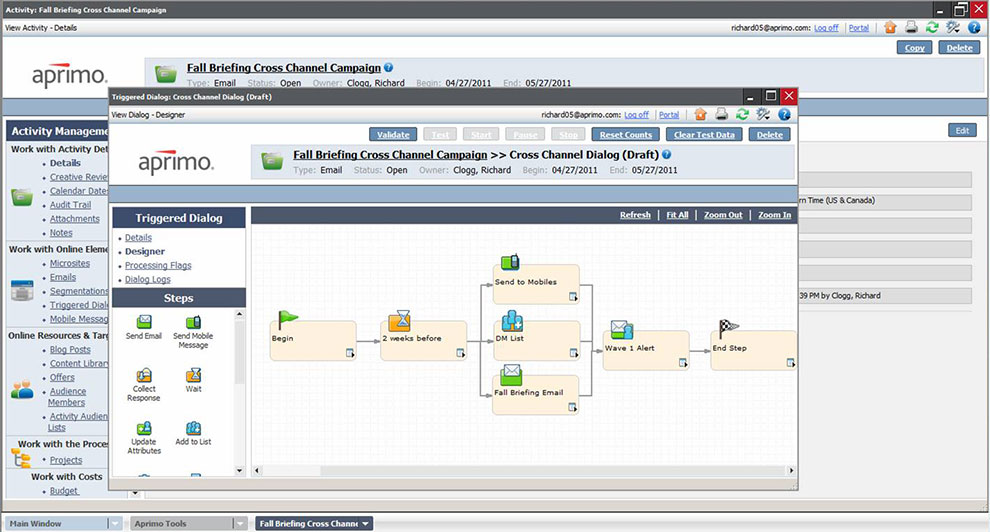Click info icon beside Cross Channel Dialog title
Viewport: 990px width, 532px height.
click(667, 154)
